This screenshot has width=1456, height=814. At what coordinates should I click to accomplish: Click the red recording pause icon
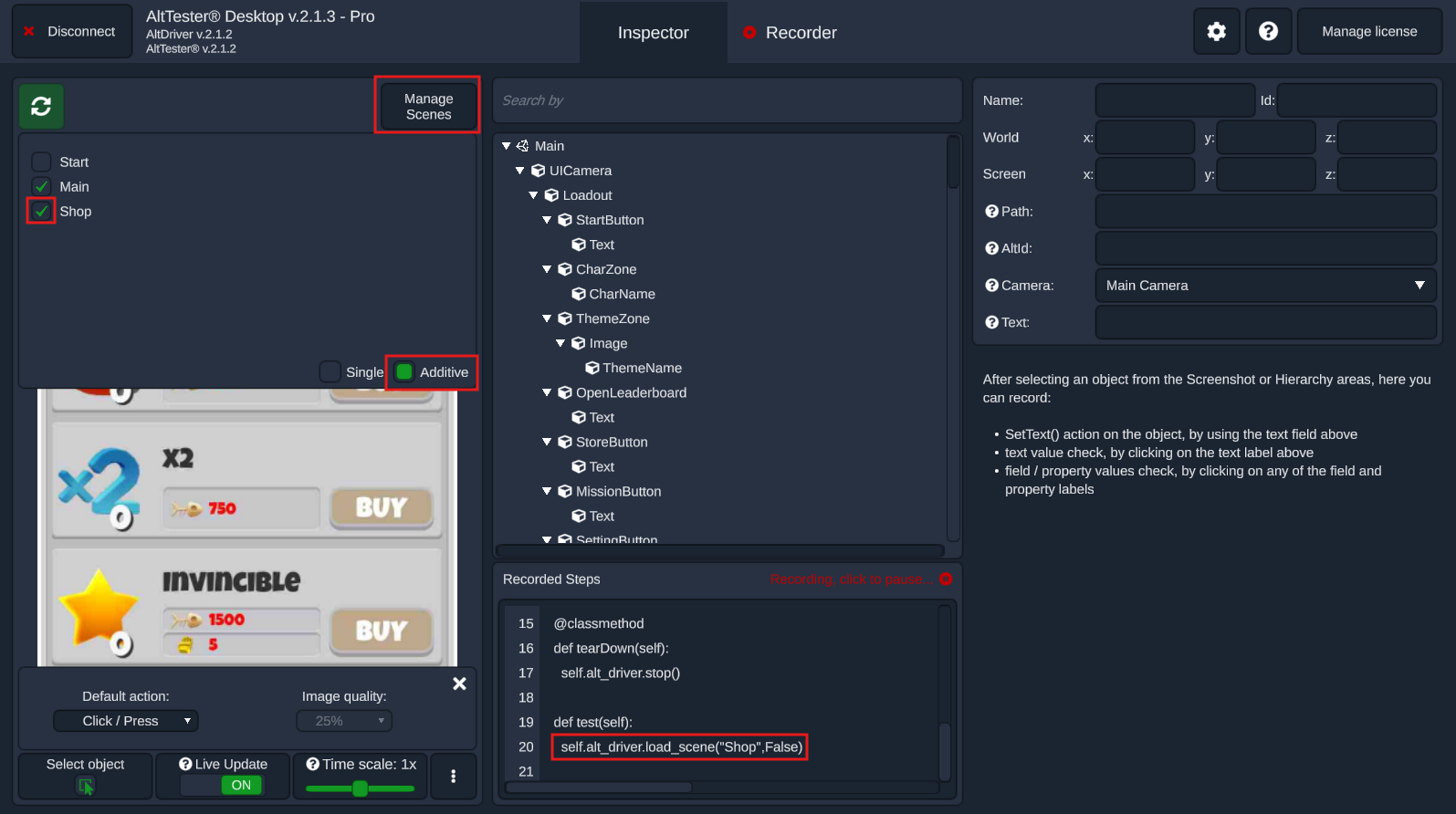[946, 579]
